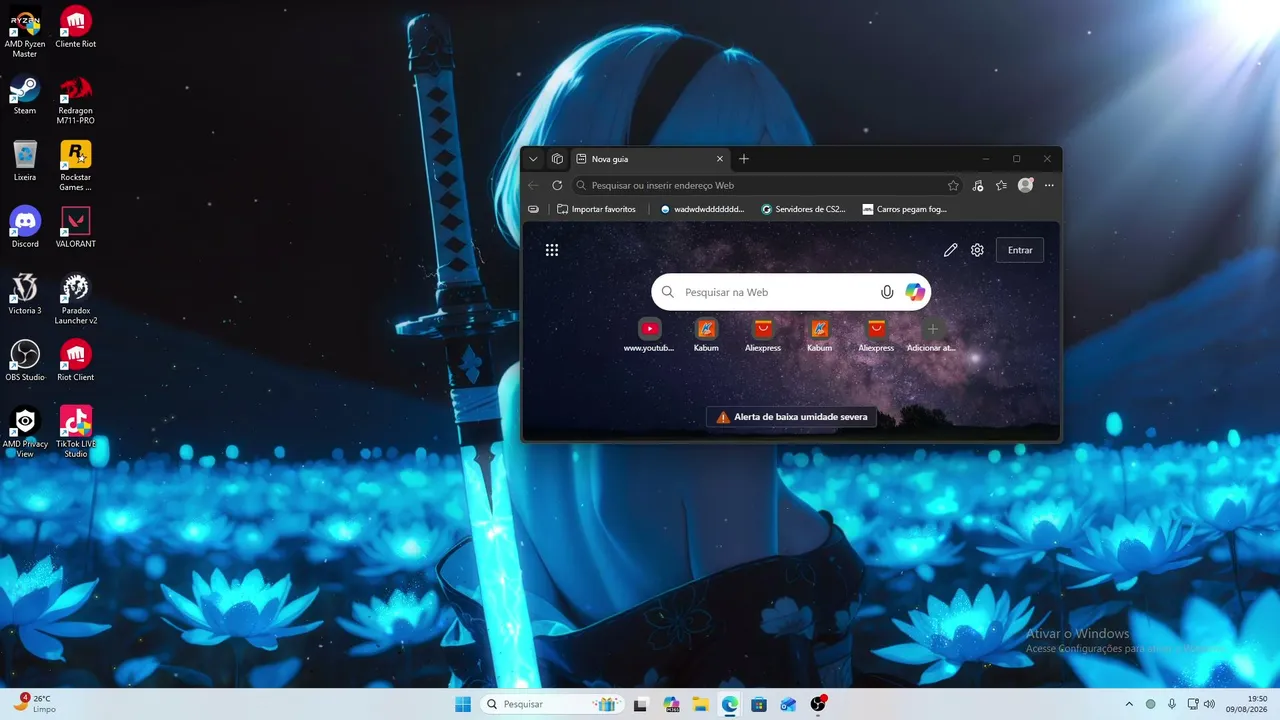Open tab actions menu icon in Edge
Image resolution: width=1280 pixels, height=720 pixels.
[557, 159]
